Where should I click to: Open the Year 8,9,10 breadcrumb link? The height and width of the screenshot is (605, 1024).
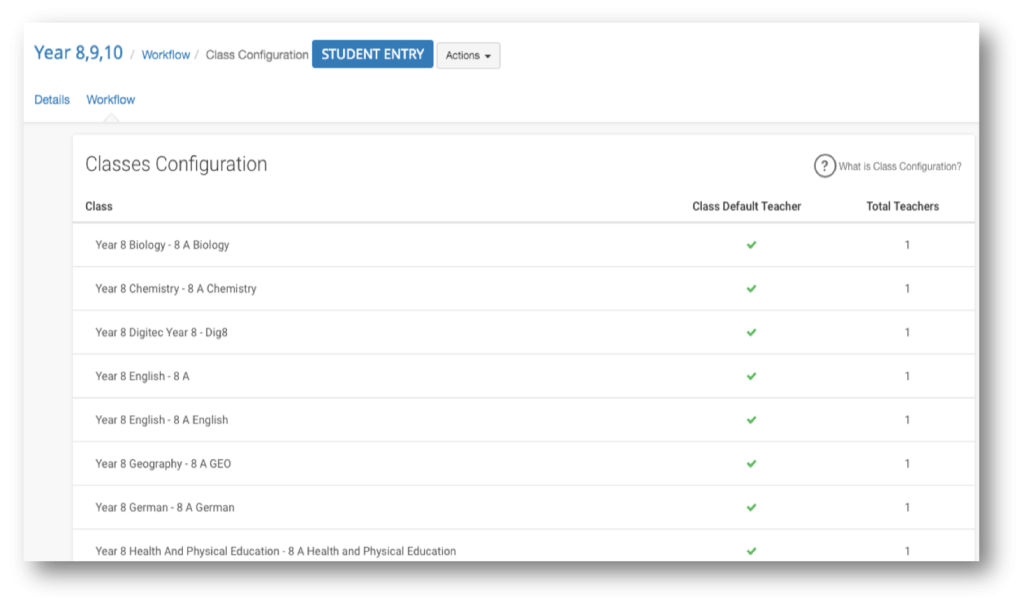tap(78, 53)
